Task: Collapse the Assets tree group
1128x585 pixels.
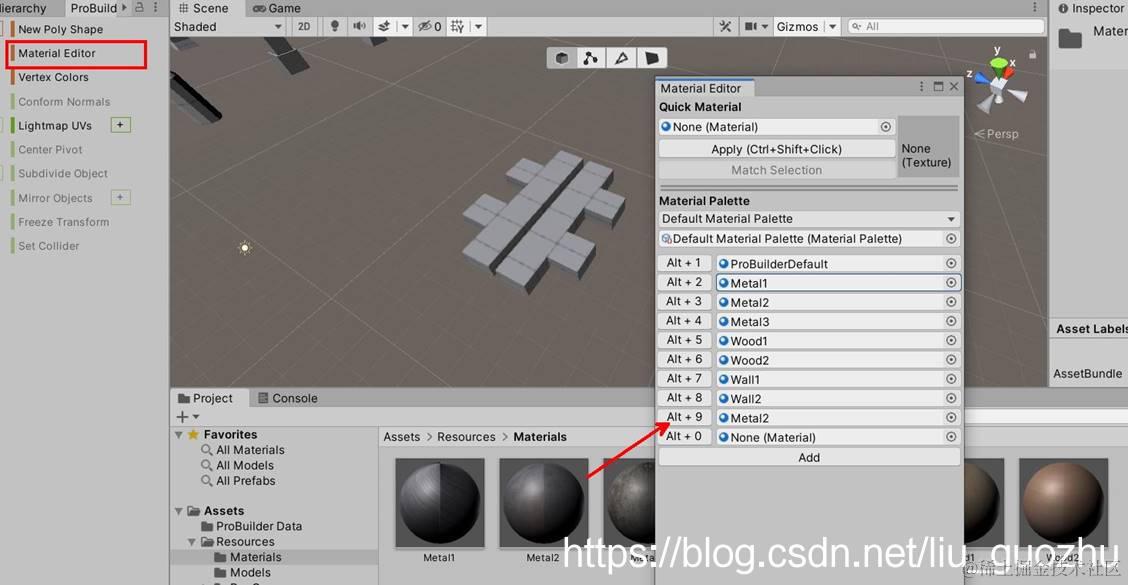Action: click(x=179, y=511)
